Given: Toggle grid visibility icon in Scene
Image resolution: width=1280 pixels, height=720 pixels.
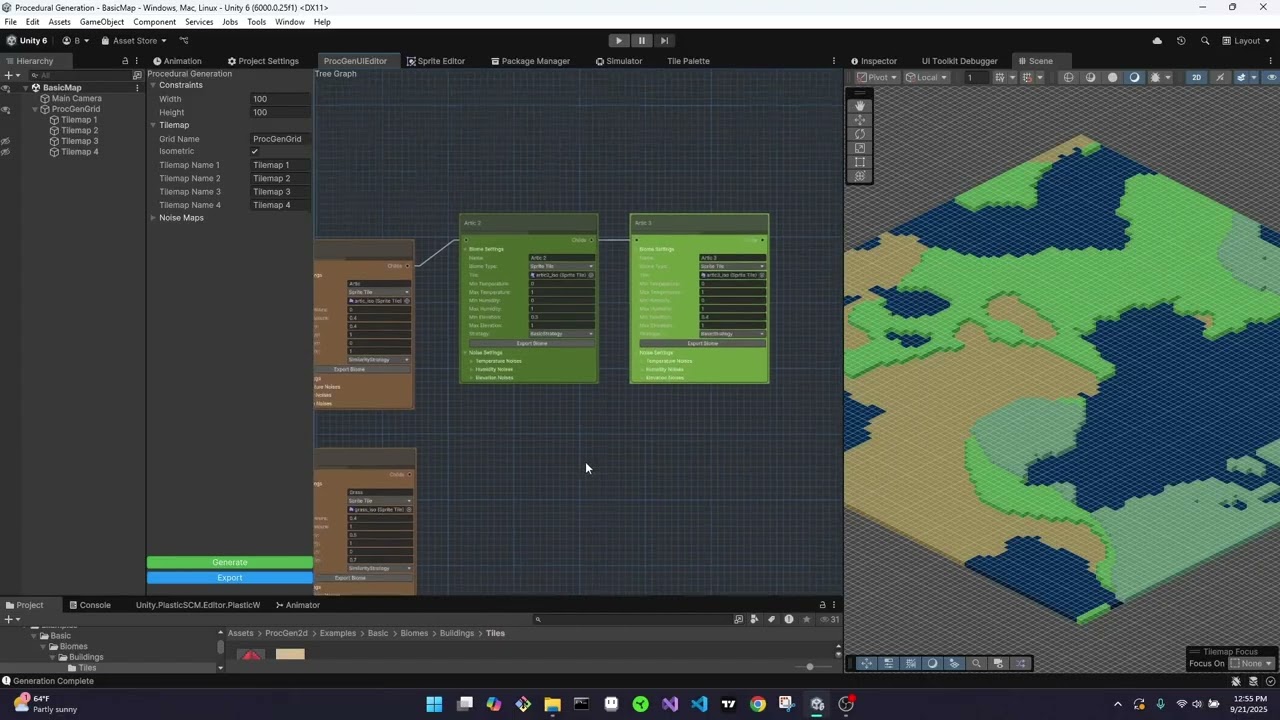Looking at the screenshot, I should (x=1002, y=78).
